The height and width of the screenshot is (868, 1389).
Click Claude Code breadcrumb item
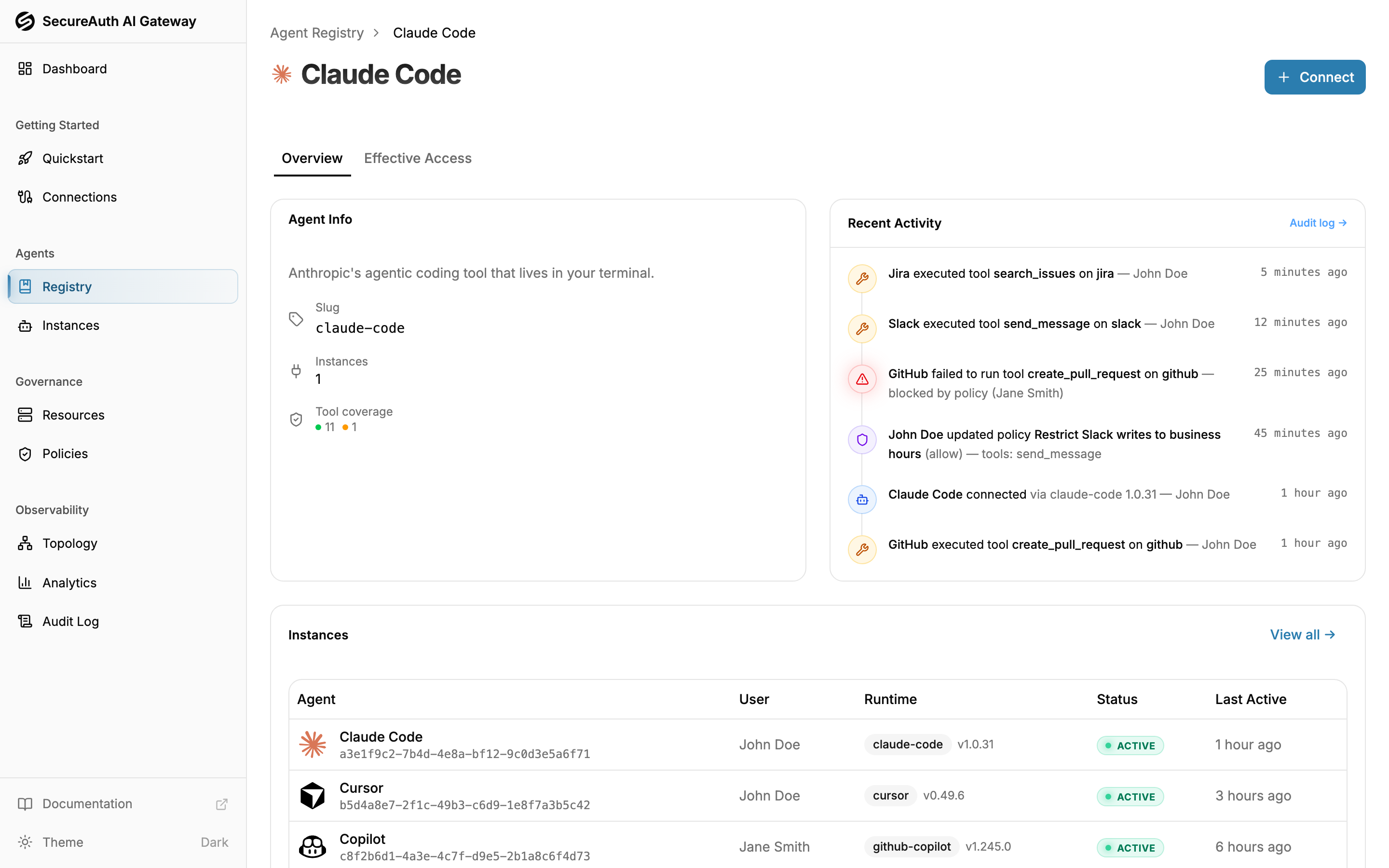click(434, 33)
